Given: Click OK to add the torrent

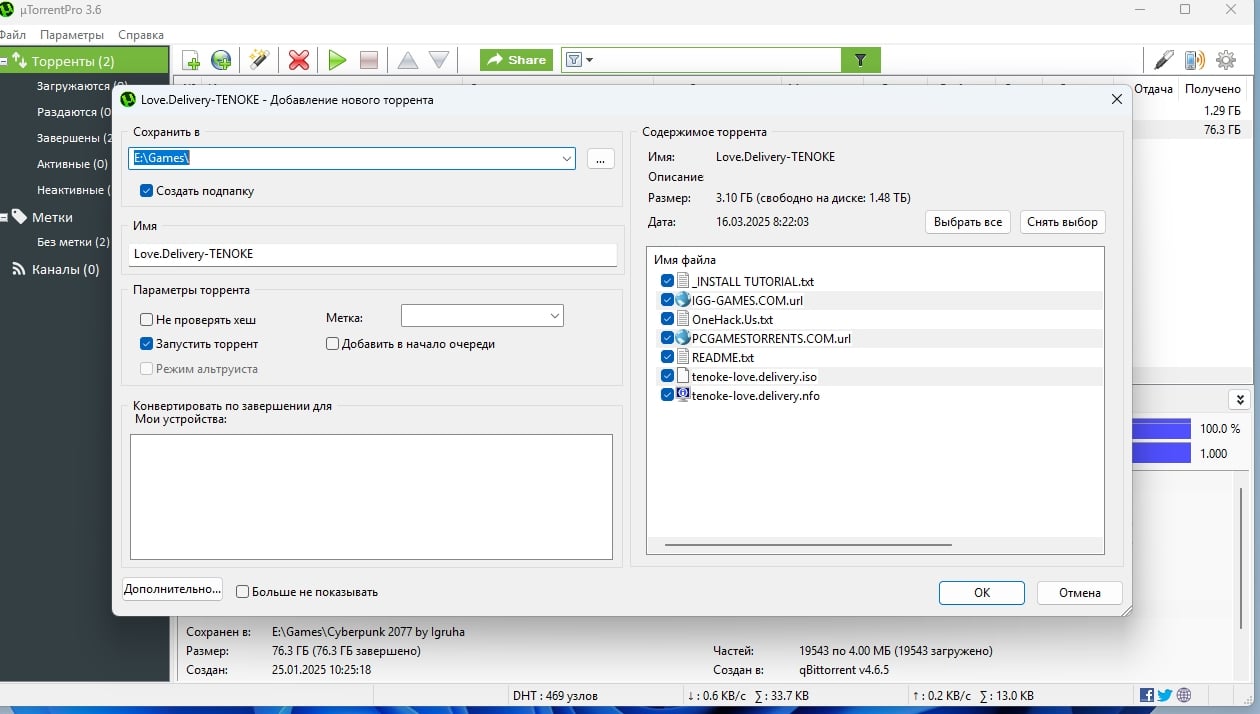Looking at the screenshot, I should (x=982, y=593).
